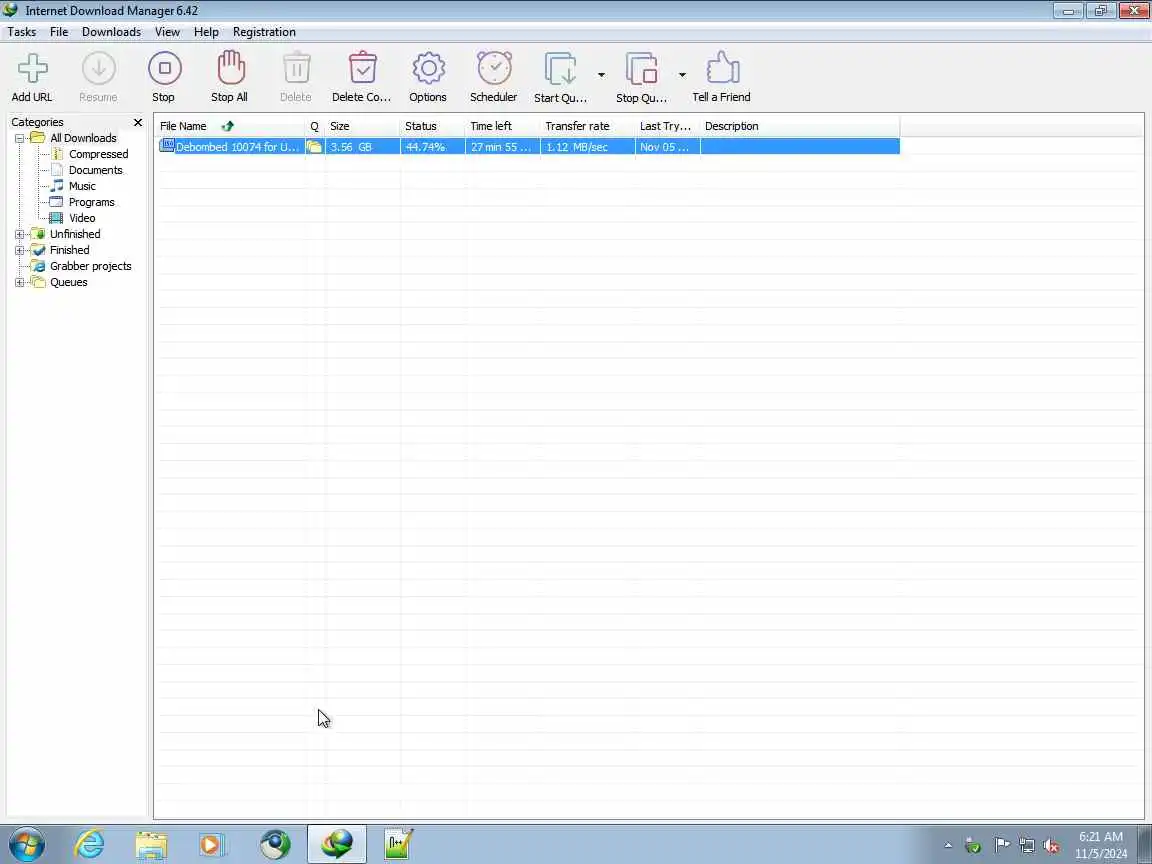Open Stop Queue dropdown arrow
Screen dimensions: 1152x864
pyautogui.click(x=682, y=75)
